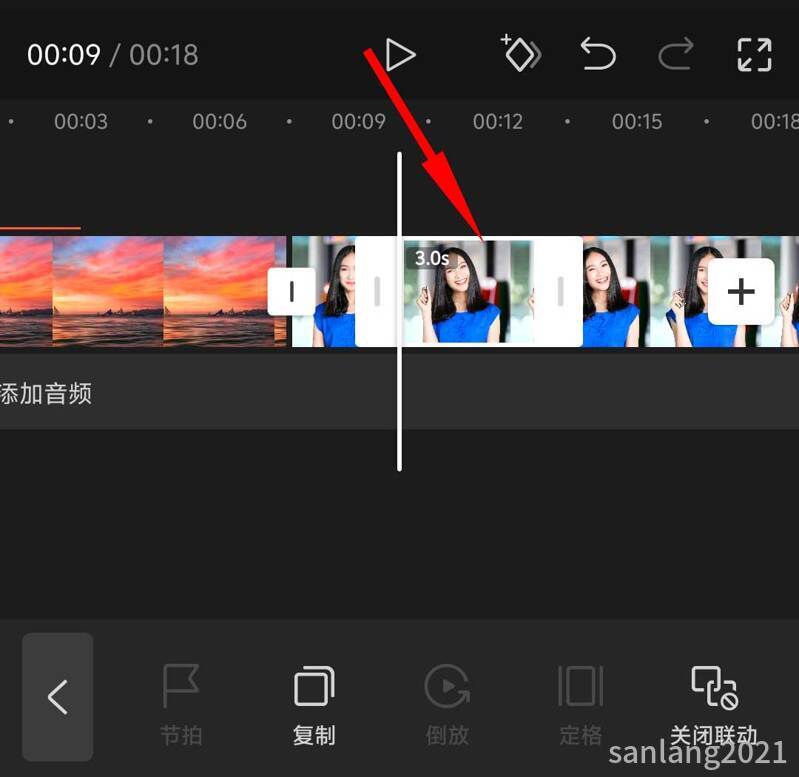Click the 3.0s duration label
The image size is (799, 777).
tap(432, 258)
